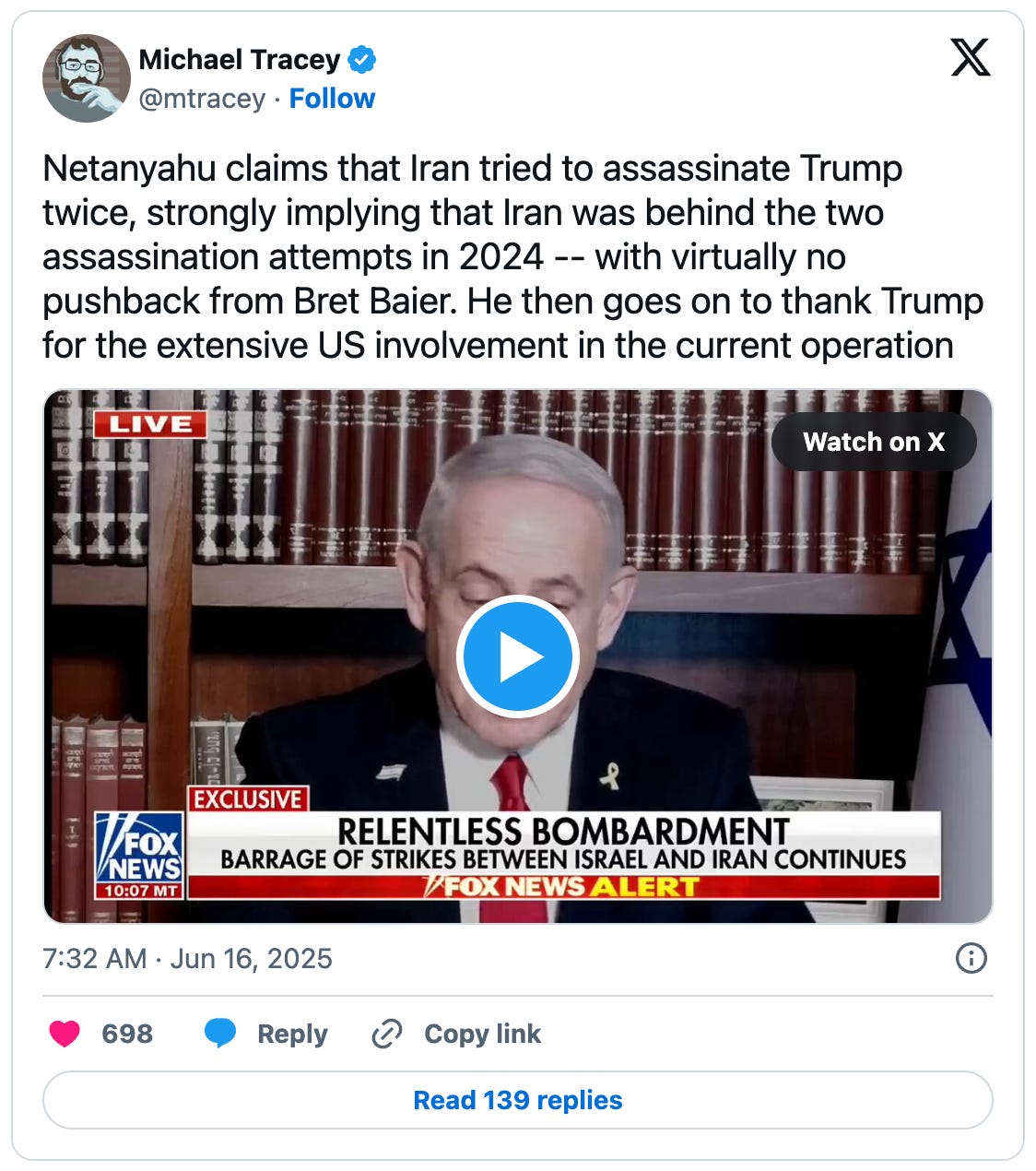Click the 698 likes count

(127, 1035)
